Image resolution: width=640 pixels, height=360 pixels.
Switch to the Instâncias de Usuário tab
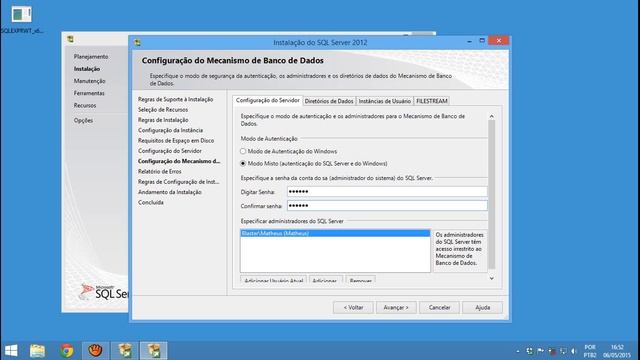coord(384,101)
